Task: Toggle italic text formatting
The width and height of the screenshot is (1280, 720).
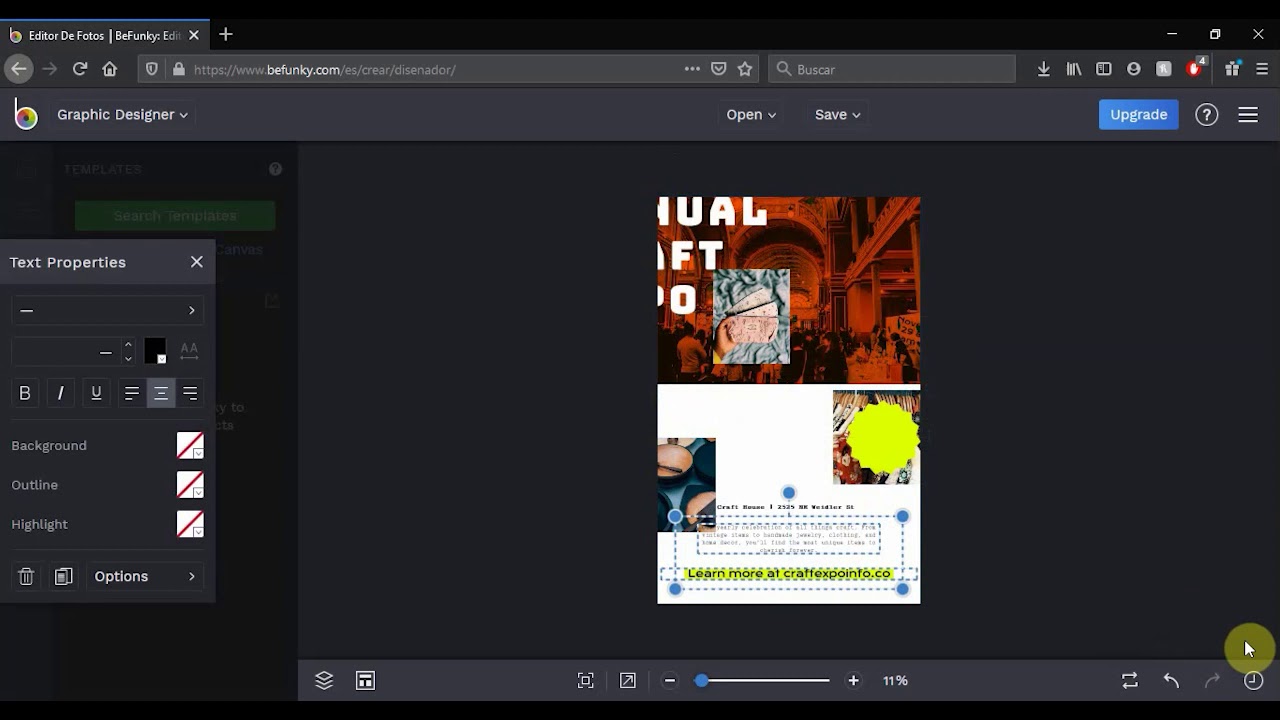Action: 60,393
